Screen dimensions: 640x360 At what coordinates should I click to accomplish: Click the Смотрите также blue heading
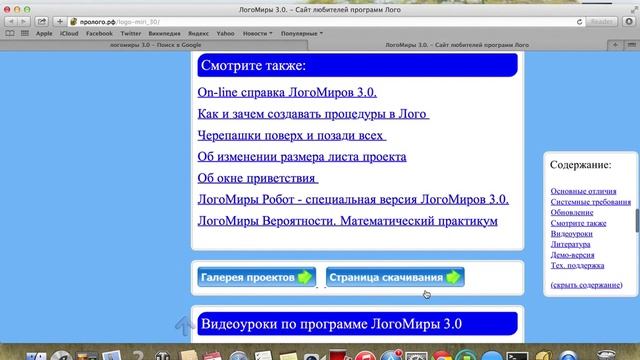[x=358, y=65]
